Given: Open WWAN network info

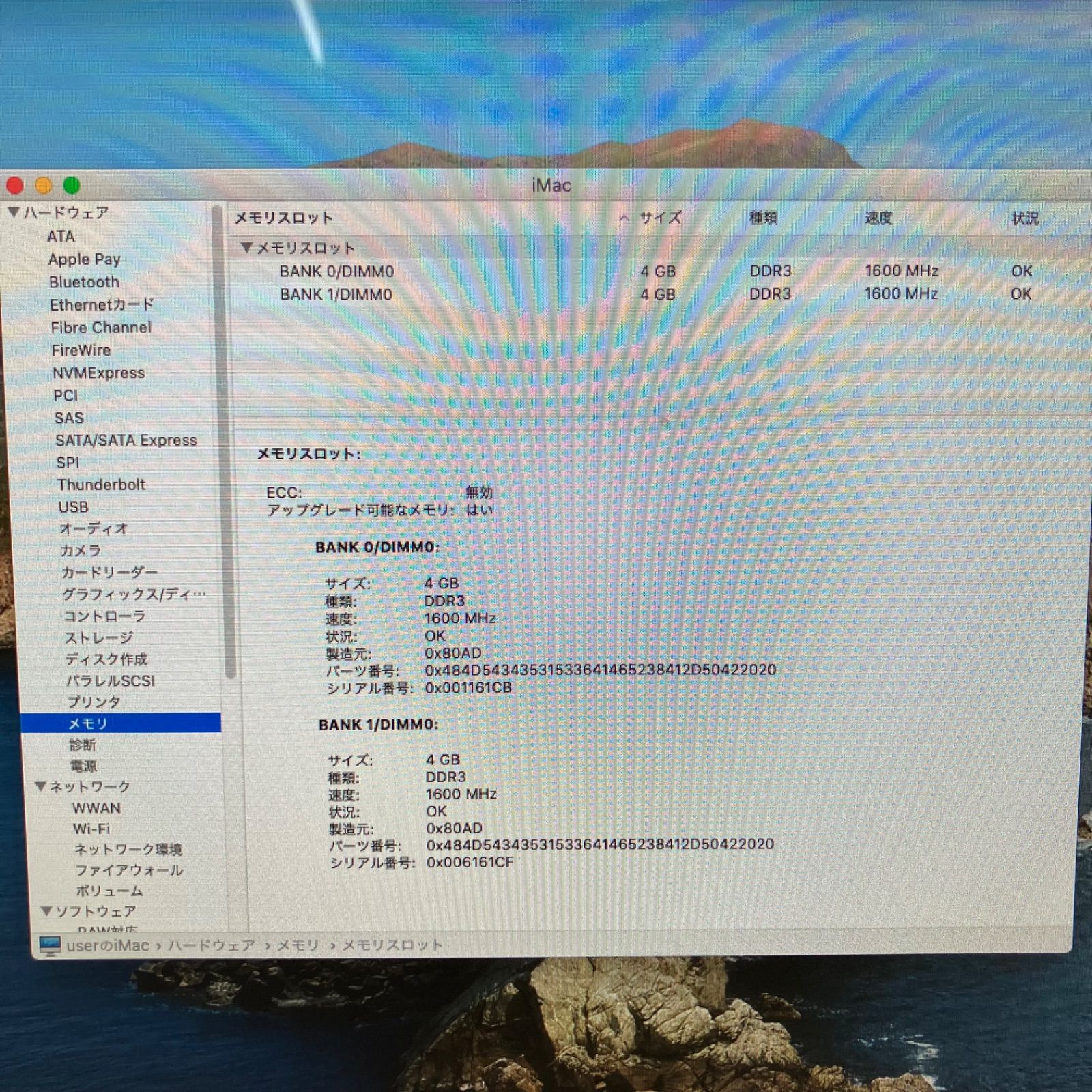Looking at the screenshot, I should 96,808.
